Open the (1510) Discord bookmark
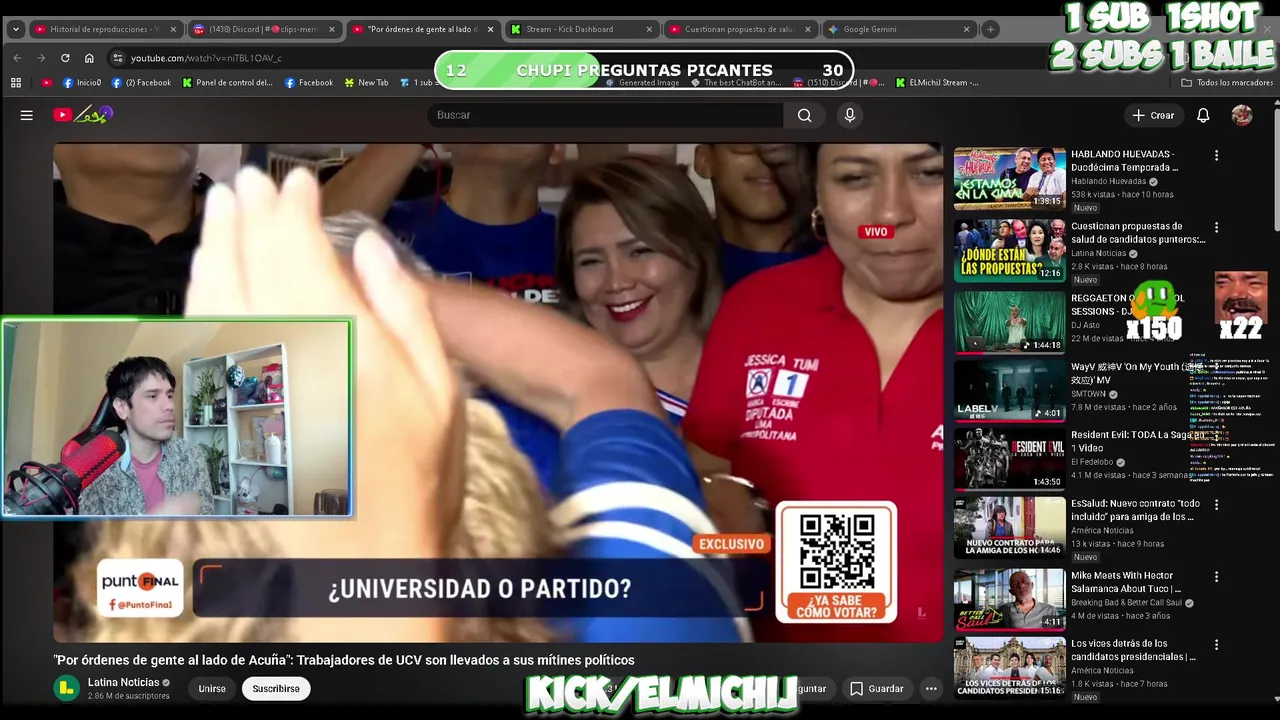Viewport: 1280px width, 720px height. 838,83
